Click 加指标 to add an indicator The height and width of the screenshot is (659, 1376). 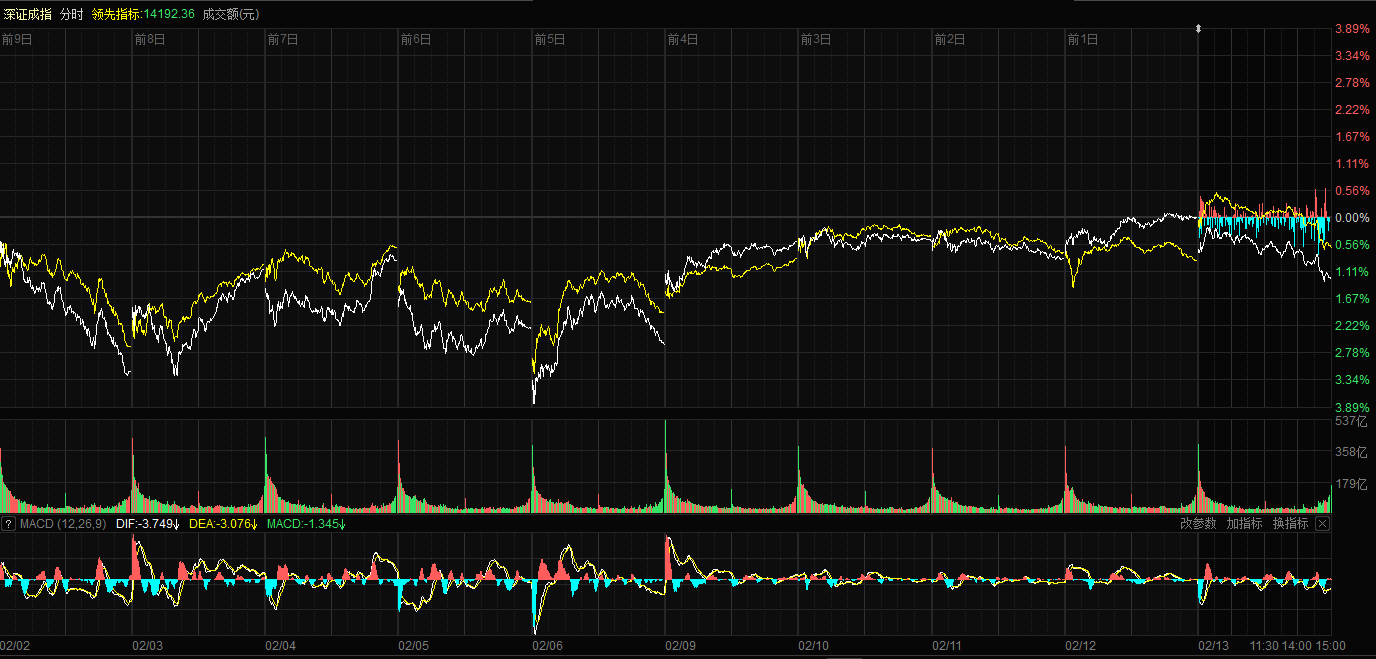point(1244,524)
